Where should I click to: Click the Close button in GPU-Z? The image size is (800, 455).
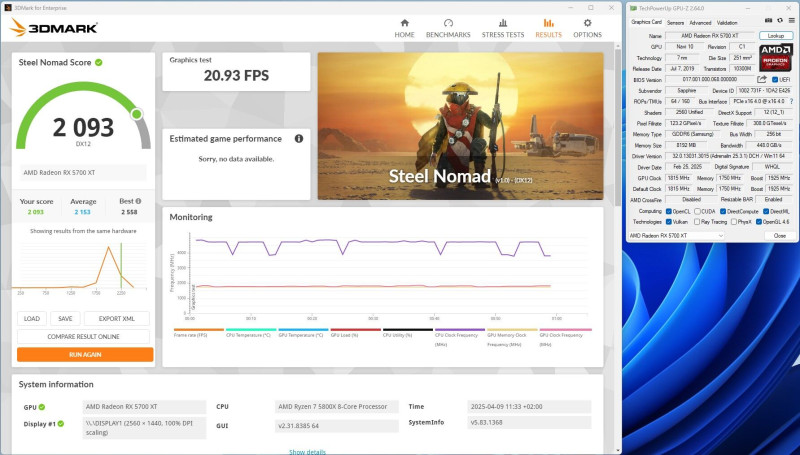pyautogui.click(x=780, y=236)
